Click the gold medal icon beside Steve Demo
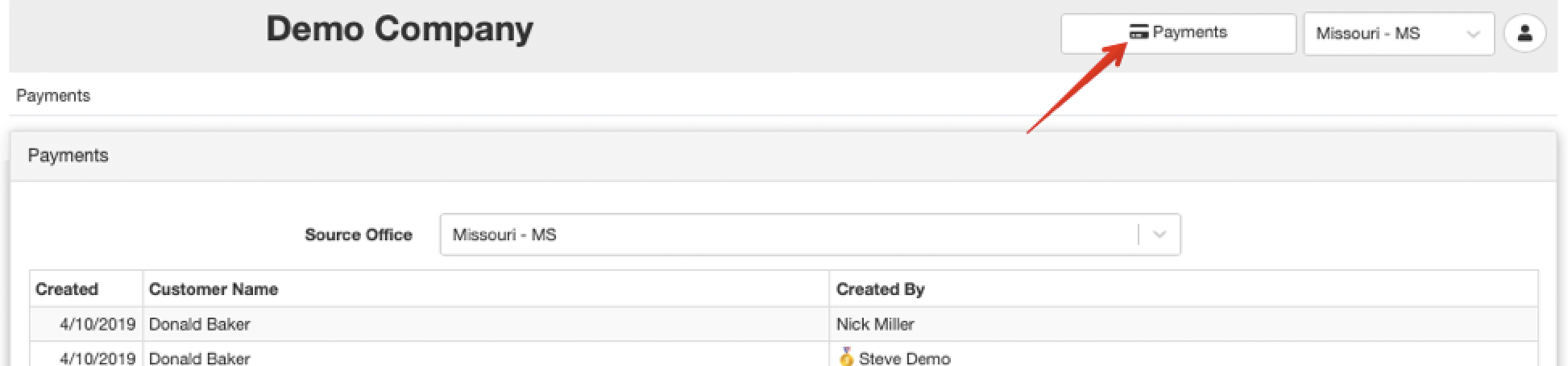 click(x=846, y=357)
